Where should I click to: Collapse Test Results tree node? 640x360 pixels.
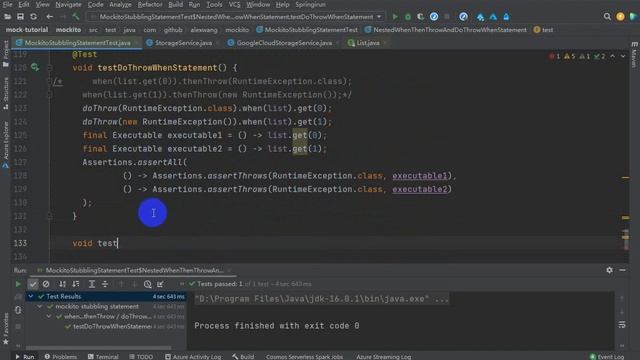(31, 296)
